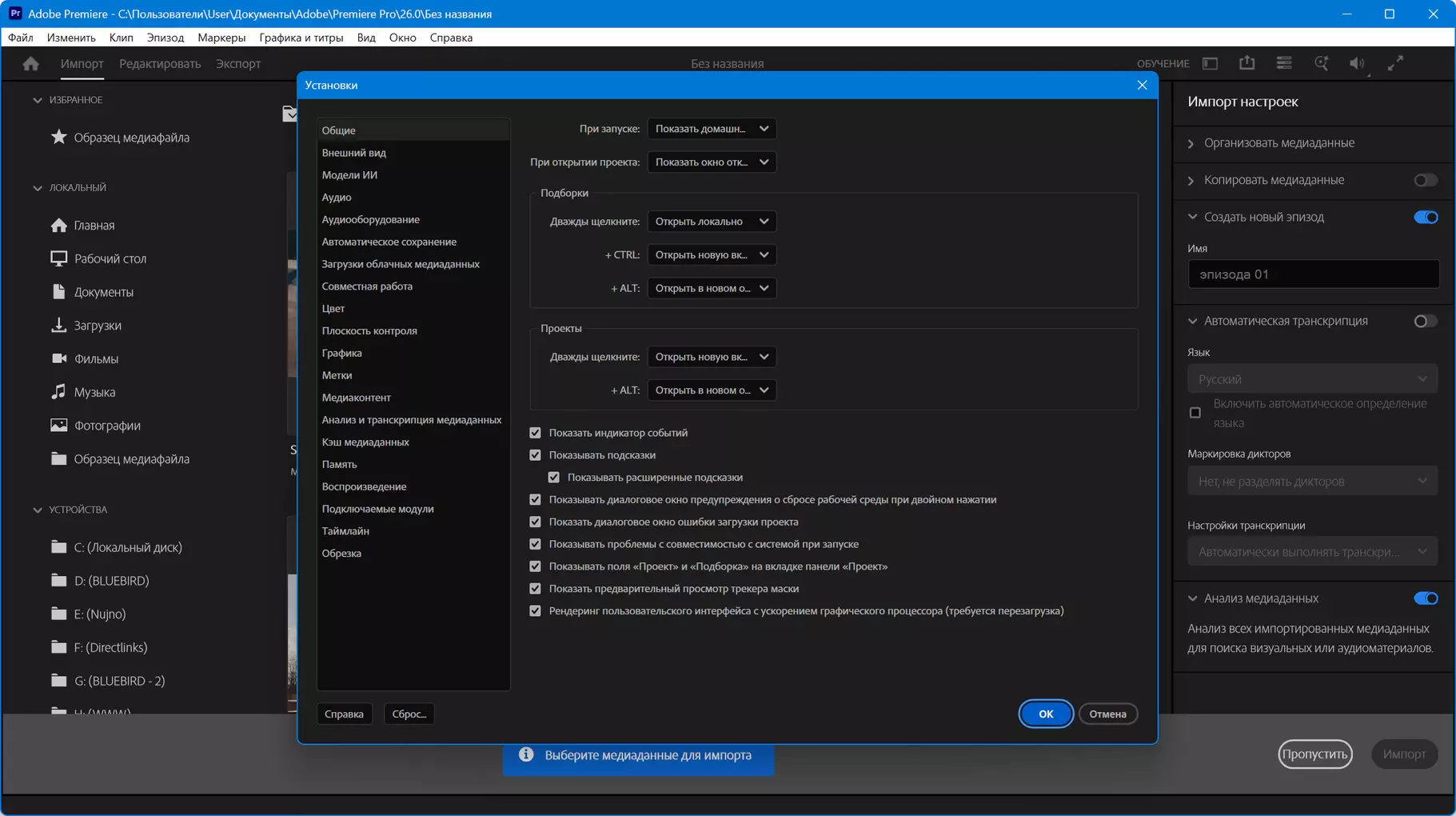Uncheck Показывать расширенные подсказки
Image resolution: width=1456 pixels, height=816 pixels.
pos(553,478)
